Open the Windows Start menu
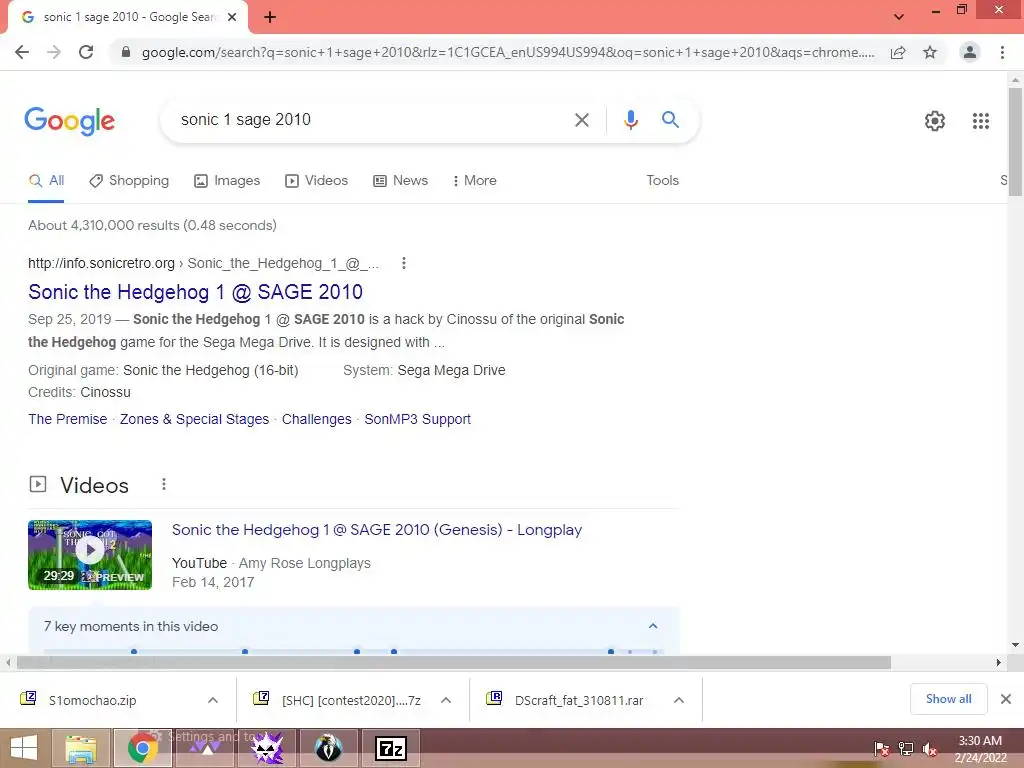Image resolution: width=1024 pixels, height=768 pixels. pos(24,748)
